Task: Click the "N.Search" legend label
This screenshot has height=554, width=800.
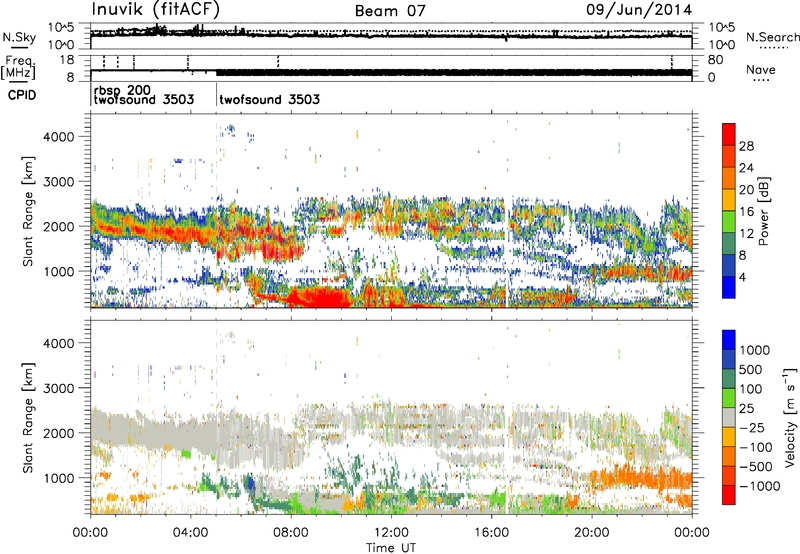Action: click(772, 37)
